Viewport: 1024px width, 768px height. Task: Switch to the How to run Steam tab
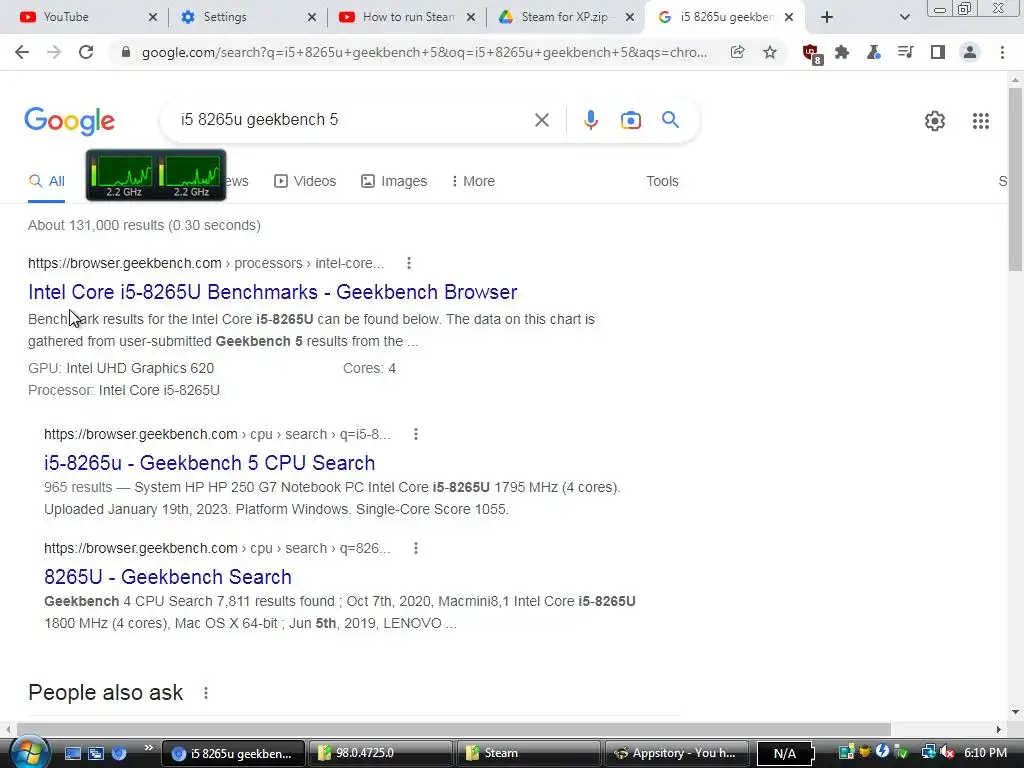(408, 17)
